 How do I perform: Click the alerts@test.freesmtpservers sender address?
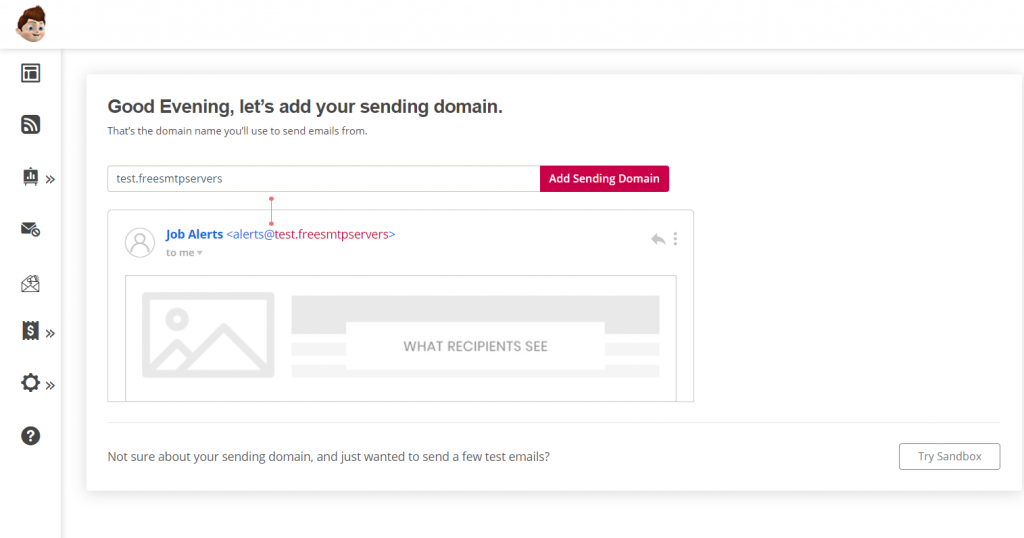click(311, 234)
